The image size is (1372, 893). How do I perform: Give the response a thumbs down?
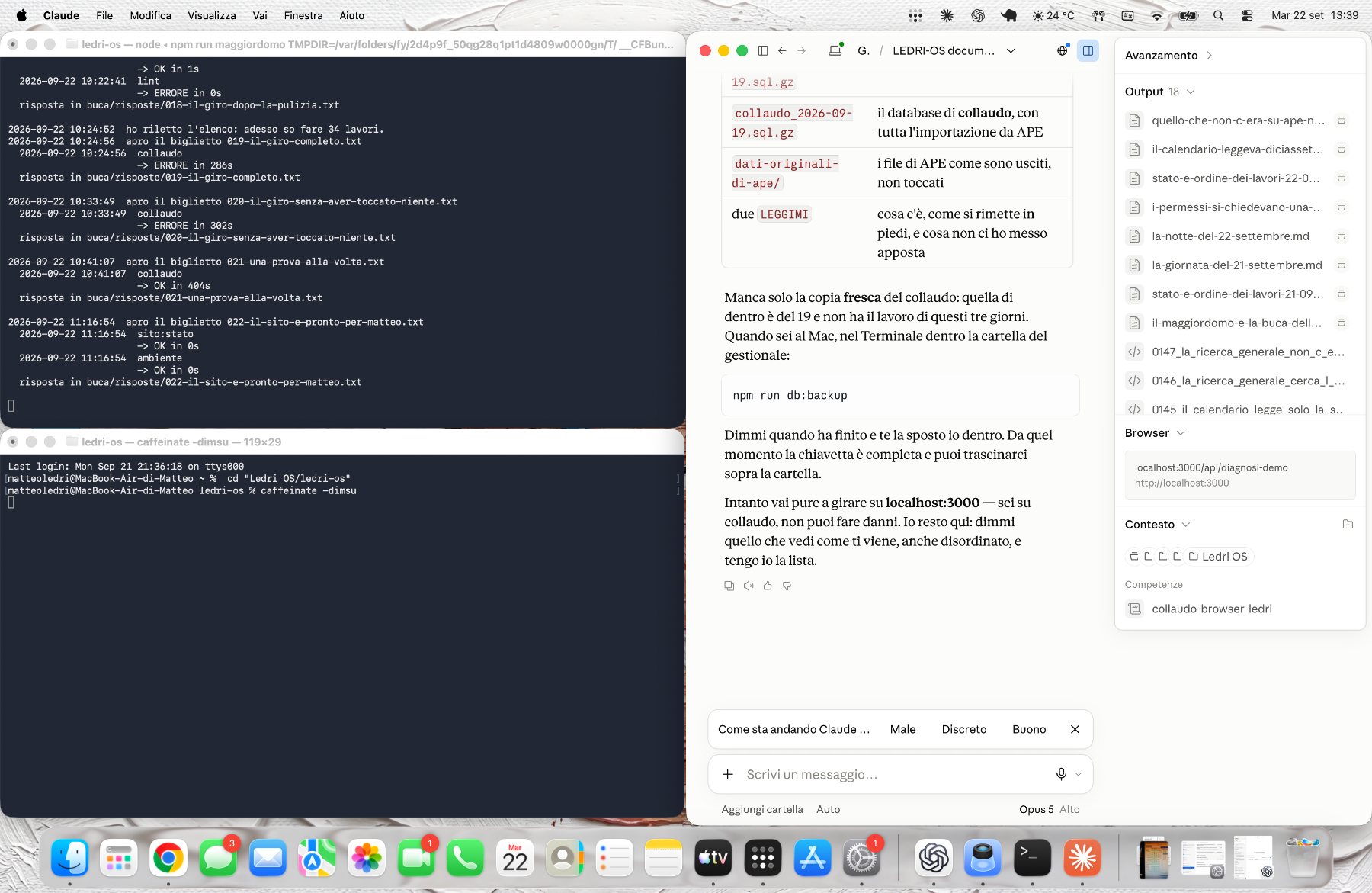[x=787, y=586]
